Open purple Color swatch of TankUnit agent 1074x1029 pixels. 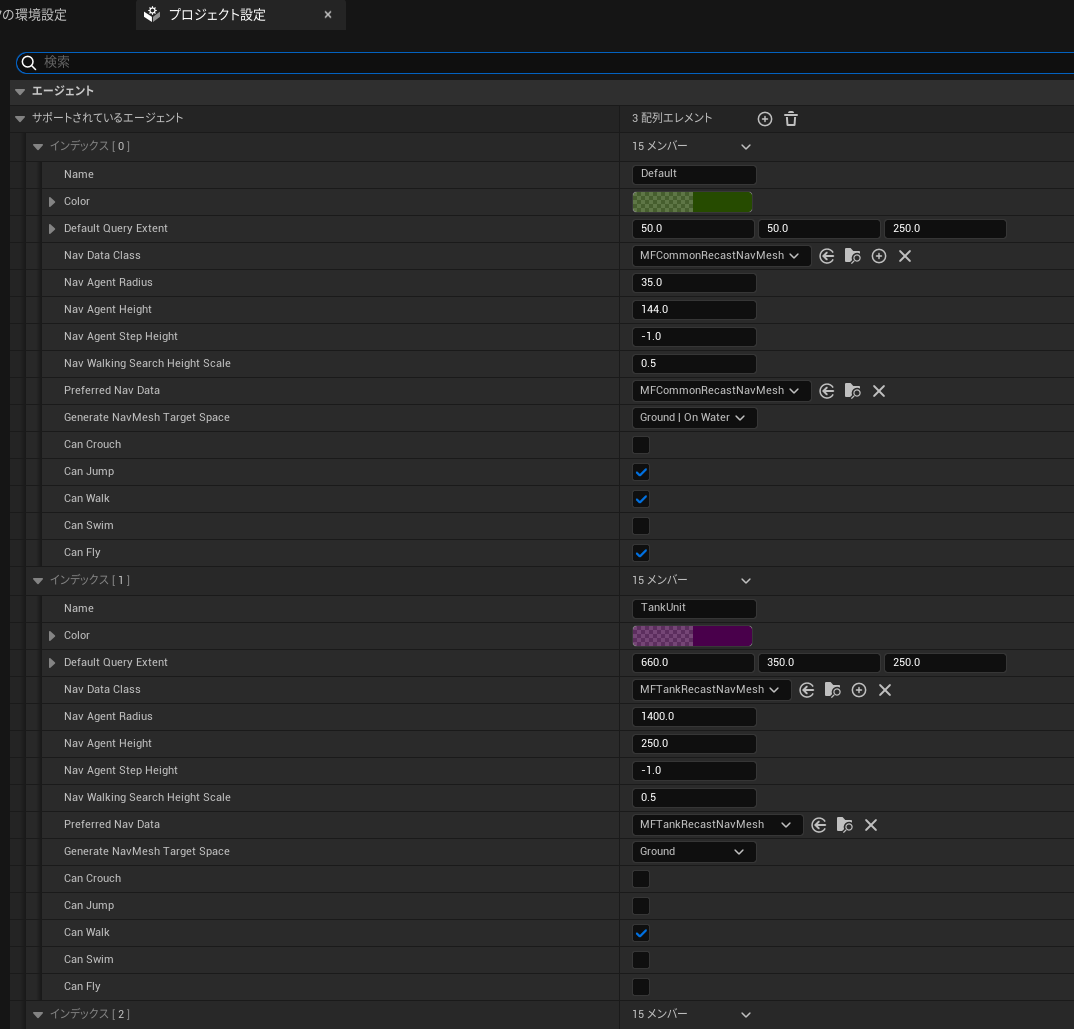[692, 636]
